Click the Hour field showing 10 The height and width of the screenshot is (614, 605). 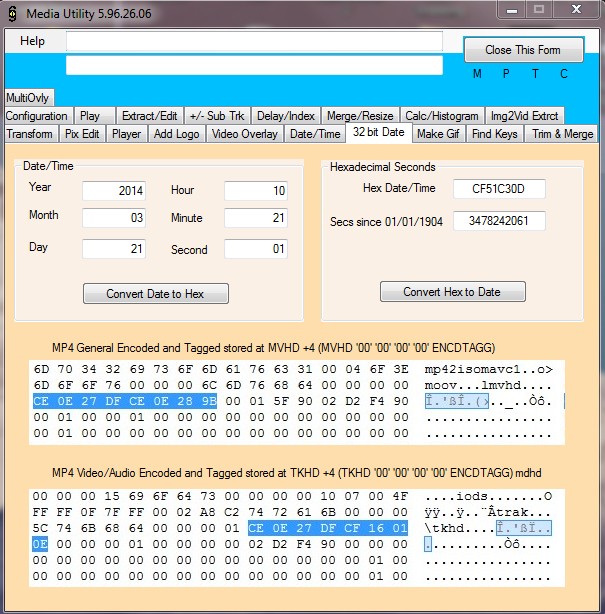pos(256,191)
